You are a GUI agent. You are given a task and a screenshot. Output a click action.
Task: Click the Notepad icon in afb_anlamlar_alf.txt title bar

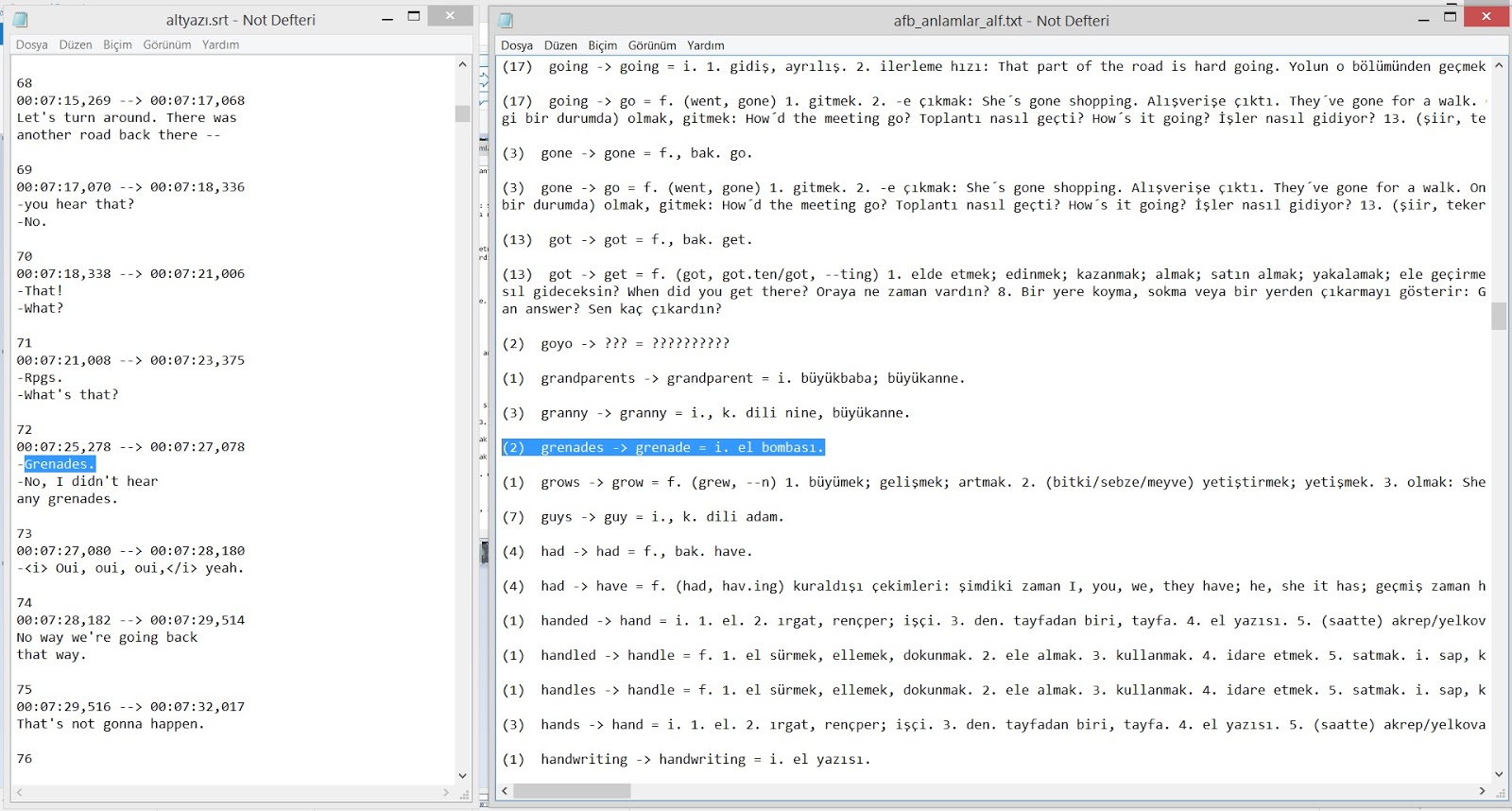point(506,20)
